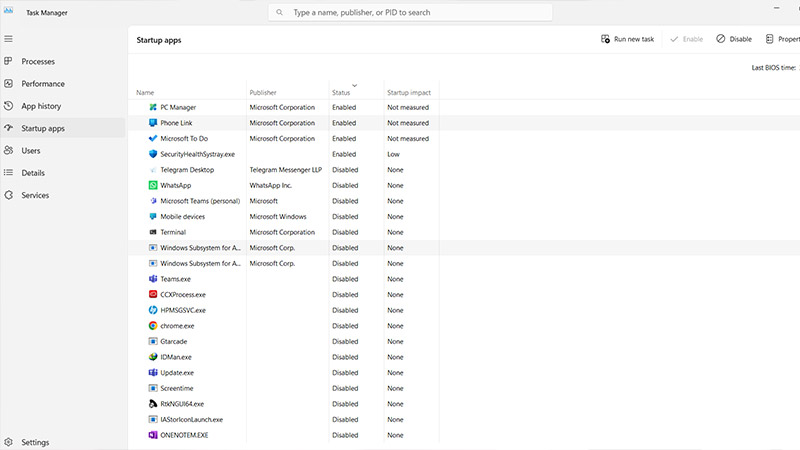Click the HPMSGSVC.exe HP icon

[153, 310]
